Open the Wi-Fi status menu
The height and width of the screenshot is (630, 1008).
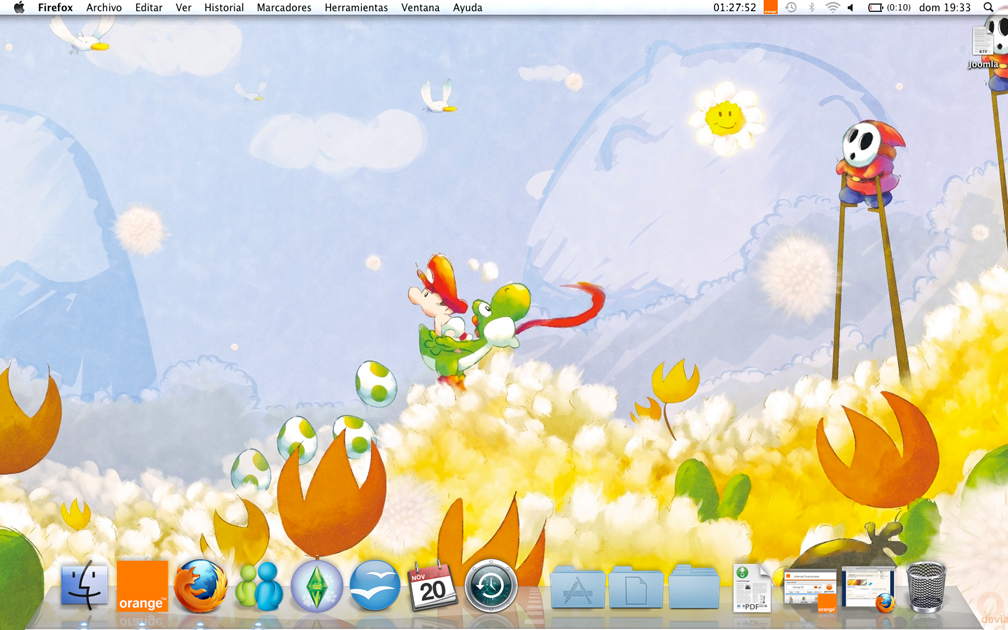[832, 8]
